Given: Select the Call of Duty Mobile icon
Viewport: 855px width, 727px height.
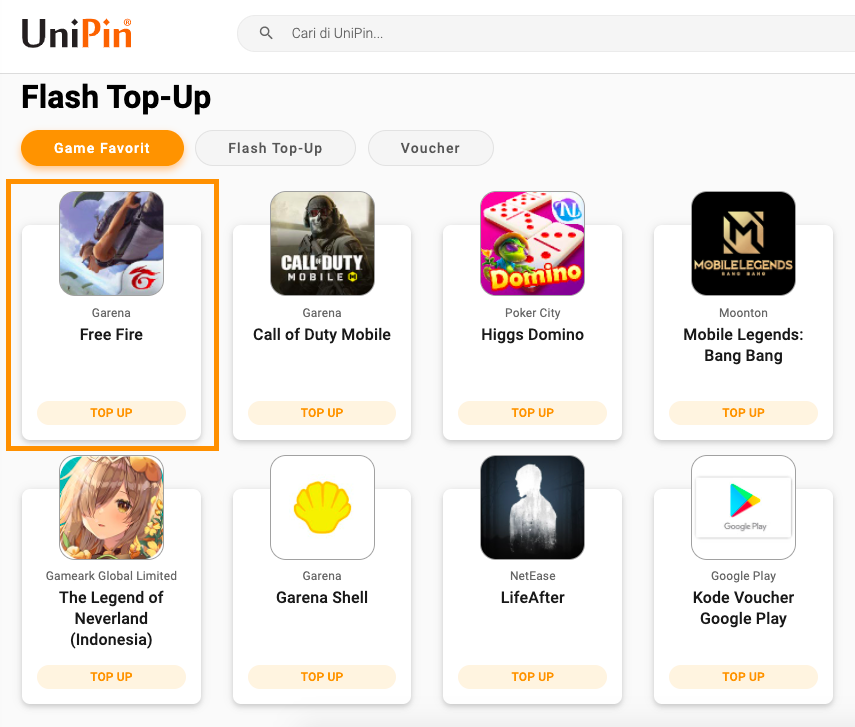Looking at the screenshot, I should (x=322, y=243).
